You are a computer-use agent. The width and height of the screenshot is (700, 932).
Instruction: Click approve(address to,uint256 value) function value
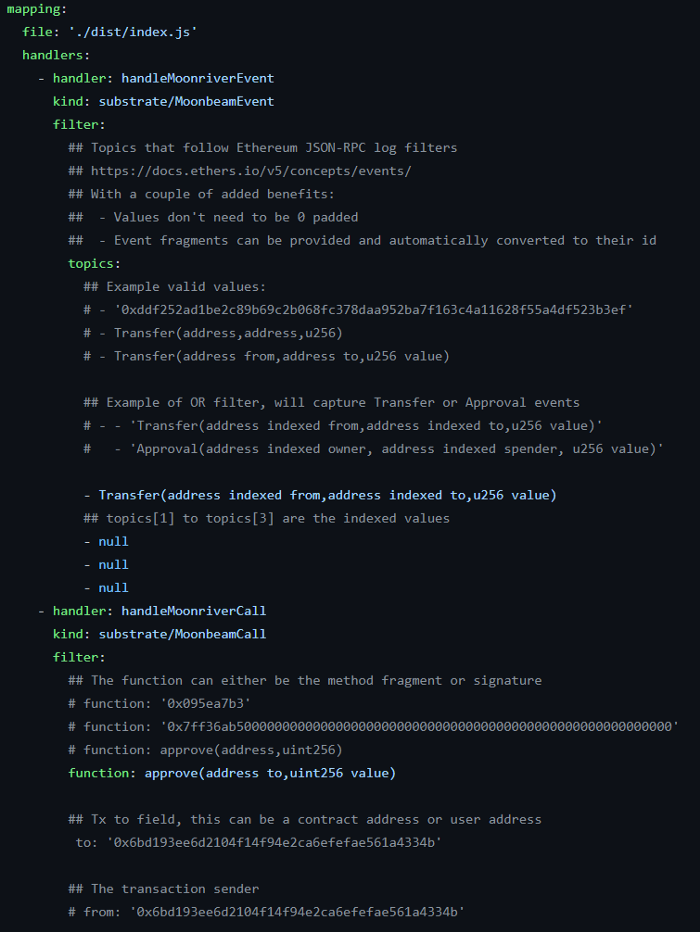(270, 773)
